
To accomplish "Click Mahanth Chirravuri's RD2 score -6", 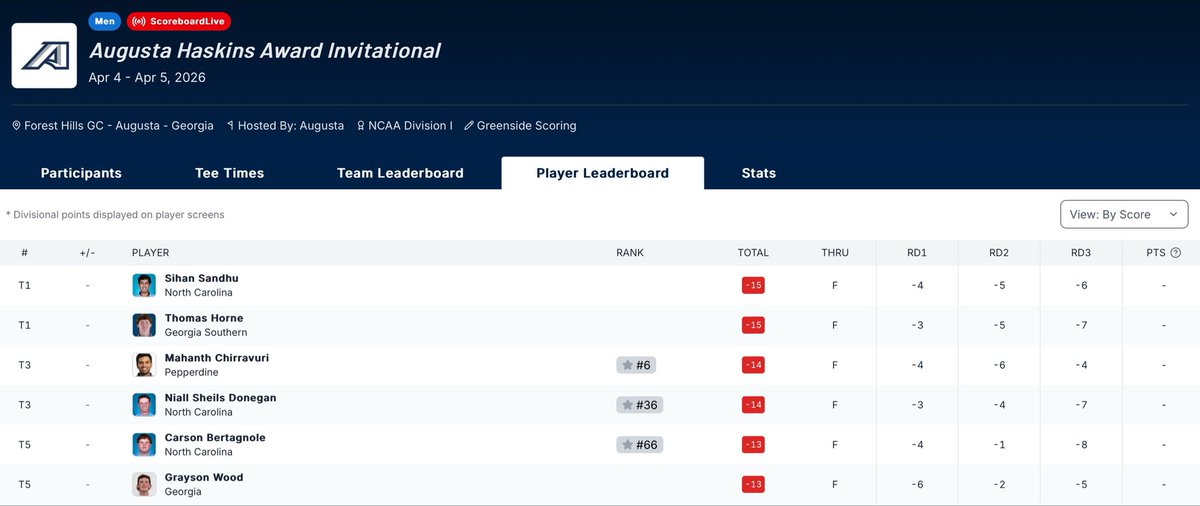I will pyautogui.click(x=999, y=365).
